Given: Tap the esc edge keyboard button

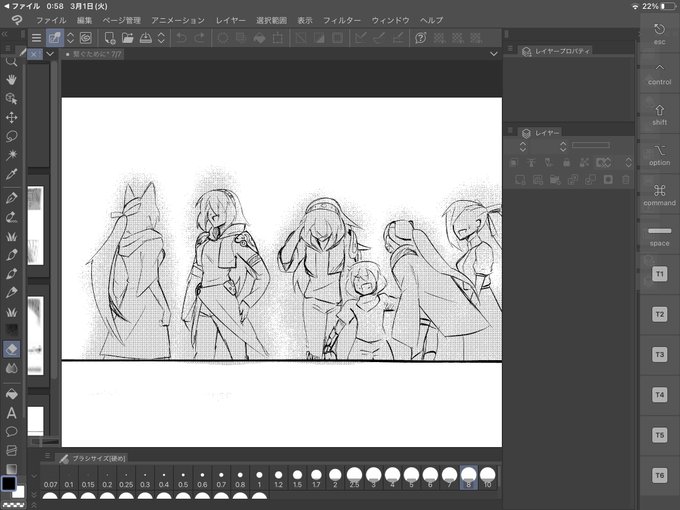Looking at the screenshot, I should pyautogui.click(x=659, y=34).
